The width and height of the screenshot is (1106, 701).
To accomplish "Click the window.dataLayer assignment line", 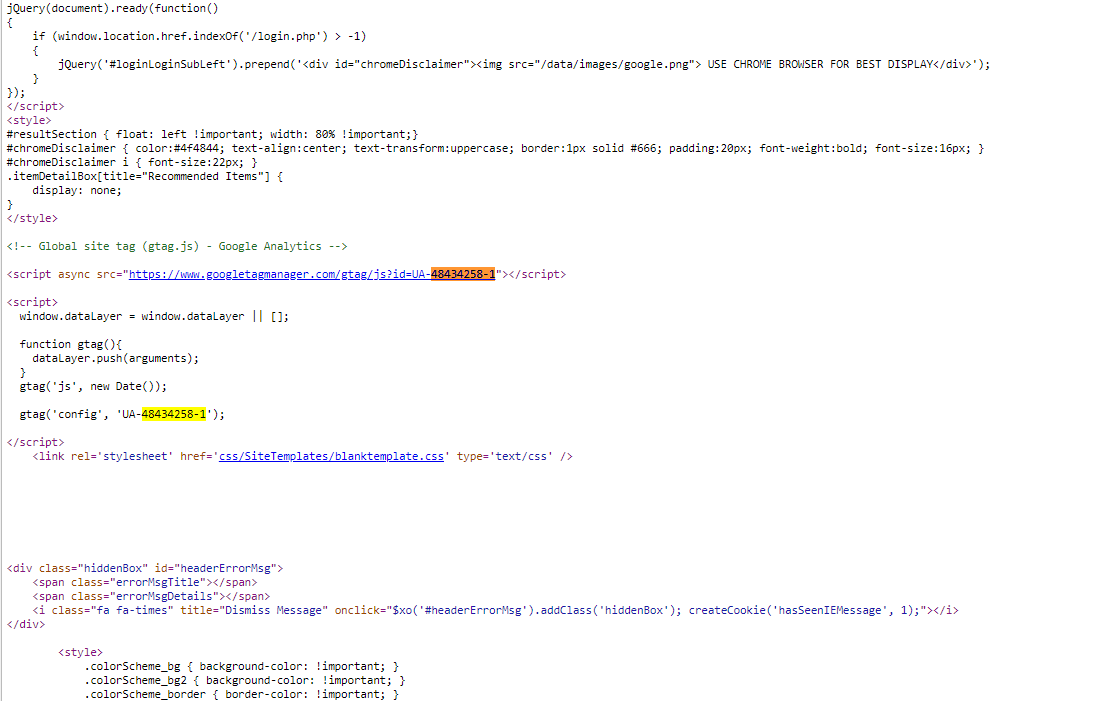I will 154,316.
